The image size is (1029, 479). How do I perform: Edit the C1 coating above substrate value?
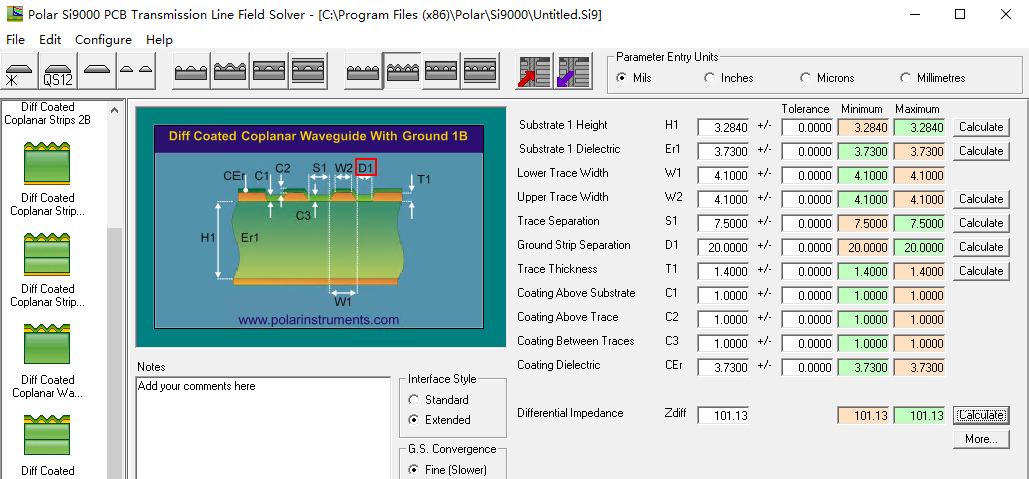tap(723, 295)
